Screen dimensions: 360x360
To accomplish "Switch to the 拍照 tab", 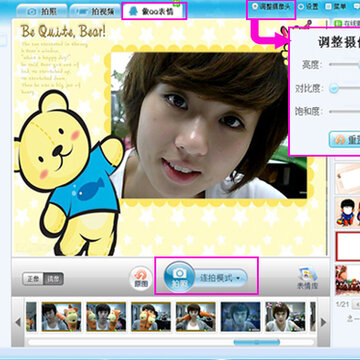I will [42, 11].
